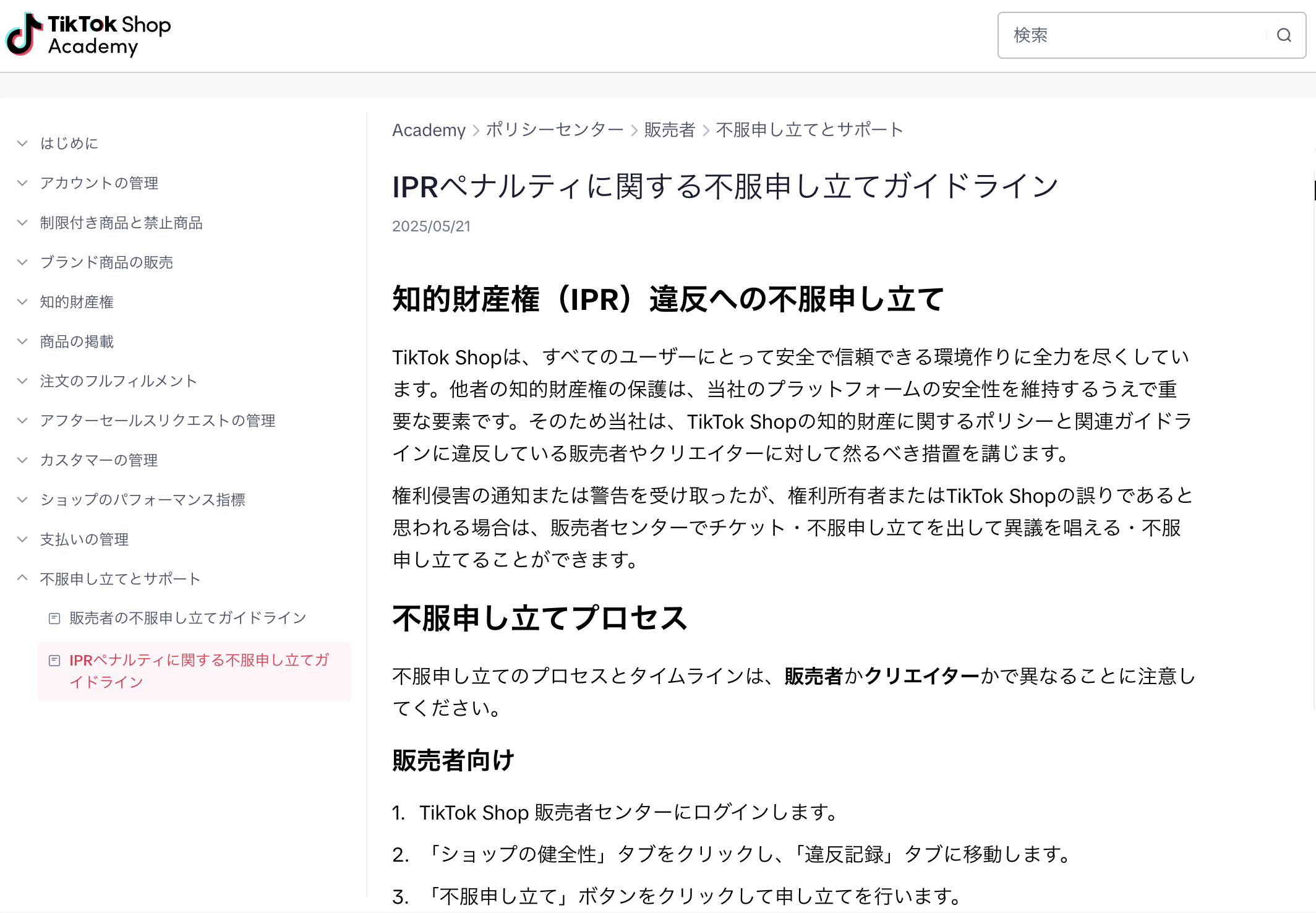The image size is (1316, 913).
Task: Expand the アカウントの管理 chevron
Action: (x=22, y=182)
